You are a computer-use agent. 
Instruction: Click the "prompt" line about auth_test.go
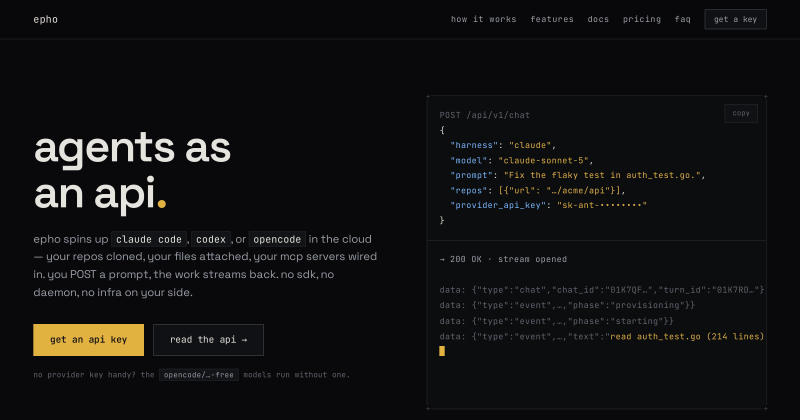(577, 175)
